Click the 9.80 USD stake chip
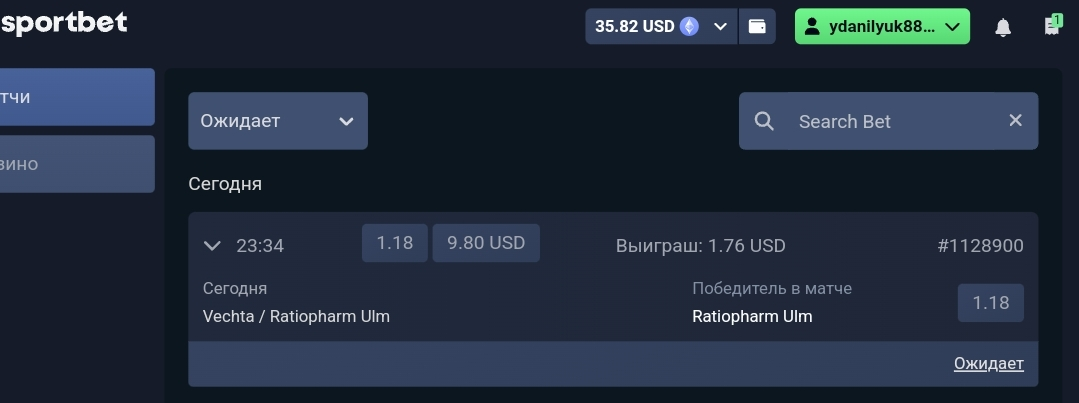The width and height of the screenshot is (1079, 403). (x=486, y=243)
